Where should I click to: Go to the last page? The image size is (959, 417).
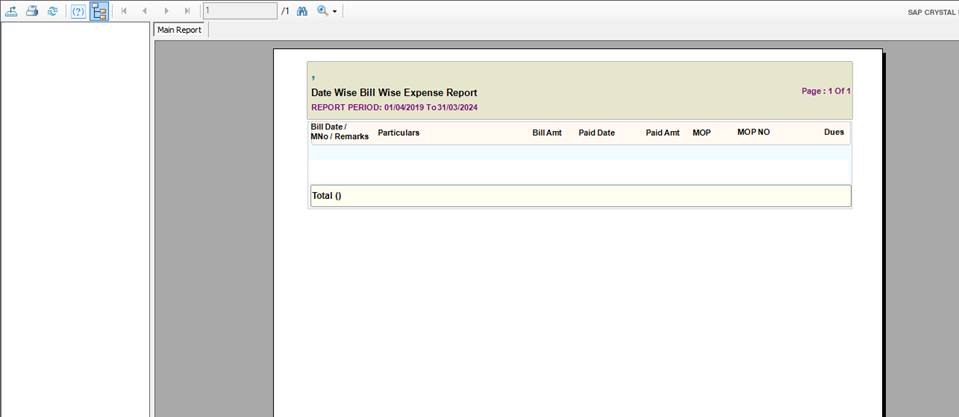[x=187, y=11]
